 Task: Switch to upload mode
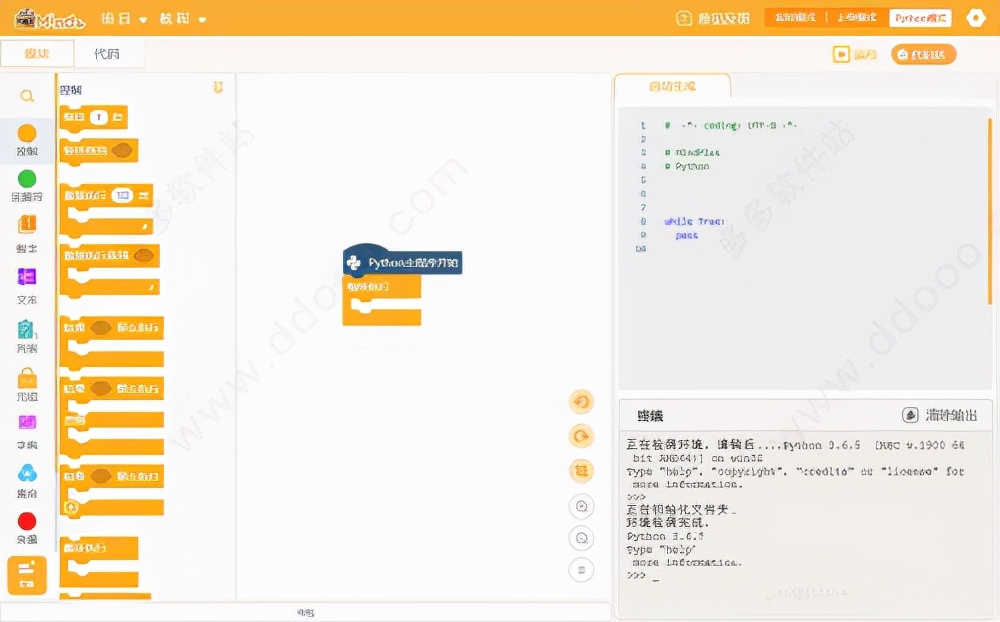click(857, 18)
